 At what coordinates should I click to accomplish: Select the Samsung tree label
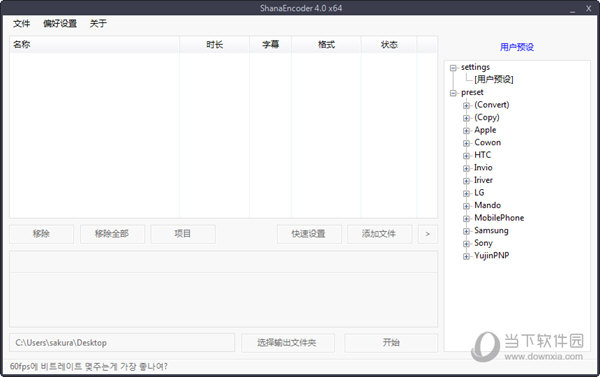(x=491, y=230)
